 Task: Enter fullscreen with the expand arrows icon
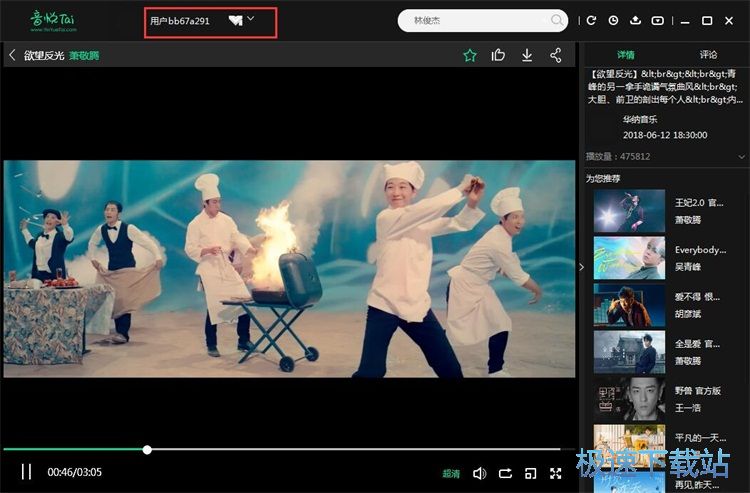pos(555,473)
